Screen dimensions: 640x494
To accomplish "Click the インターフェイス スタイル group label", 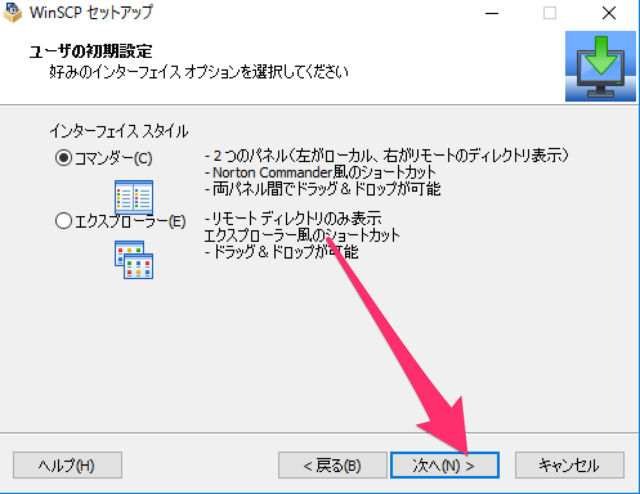I will tap(118, 131).
